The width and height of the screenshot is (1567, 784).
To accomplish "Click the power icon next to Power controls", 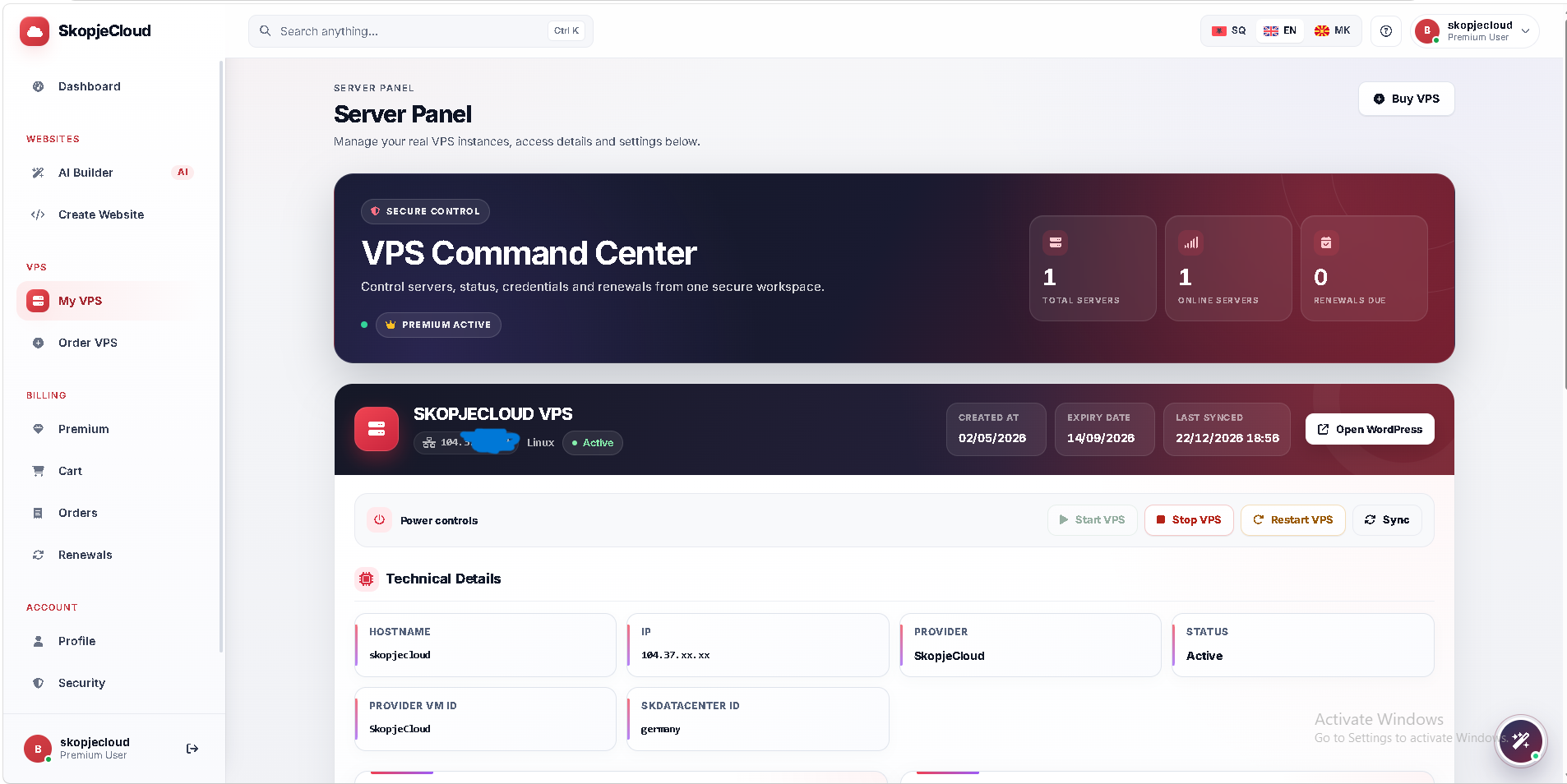I will coord(379,520).
